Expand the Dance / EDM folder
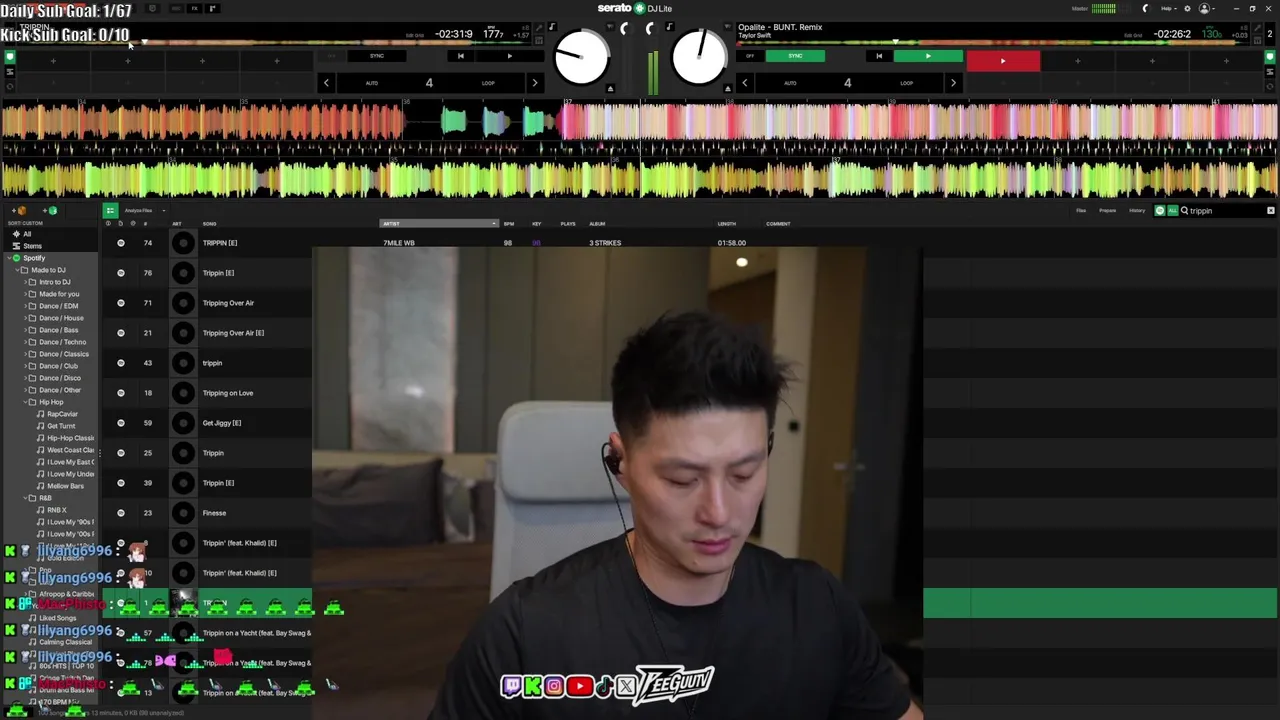1280x720 pixels. coord(25,306)
